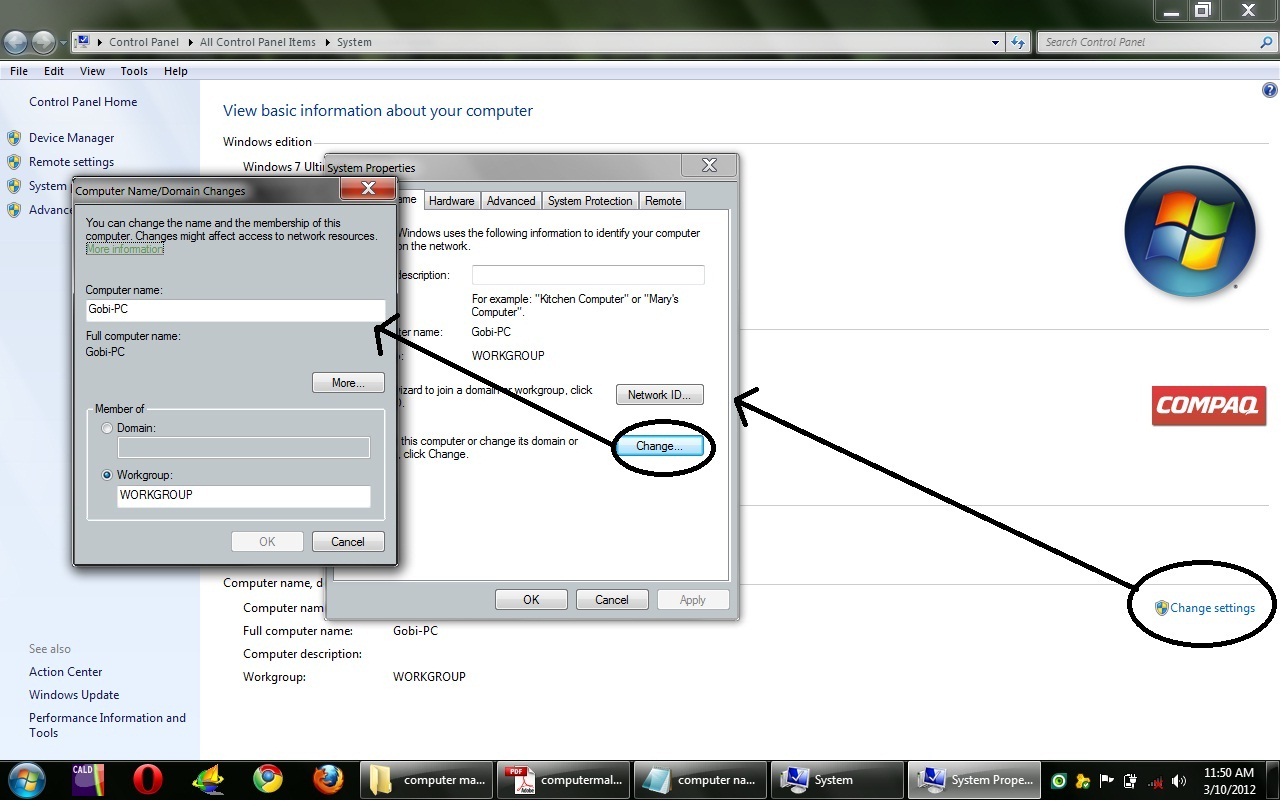Click the magnifier in Search Control Panel
Screen dimensions: 1282x806
[x=1266, y=42]
